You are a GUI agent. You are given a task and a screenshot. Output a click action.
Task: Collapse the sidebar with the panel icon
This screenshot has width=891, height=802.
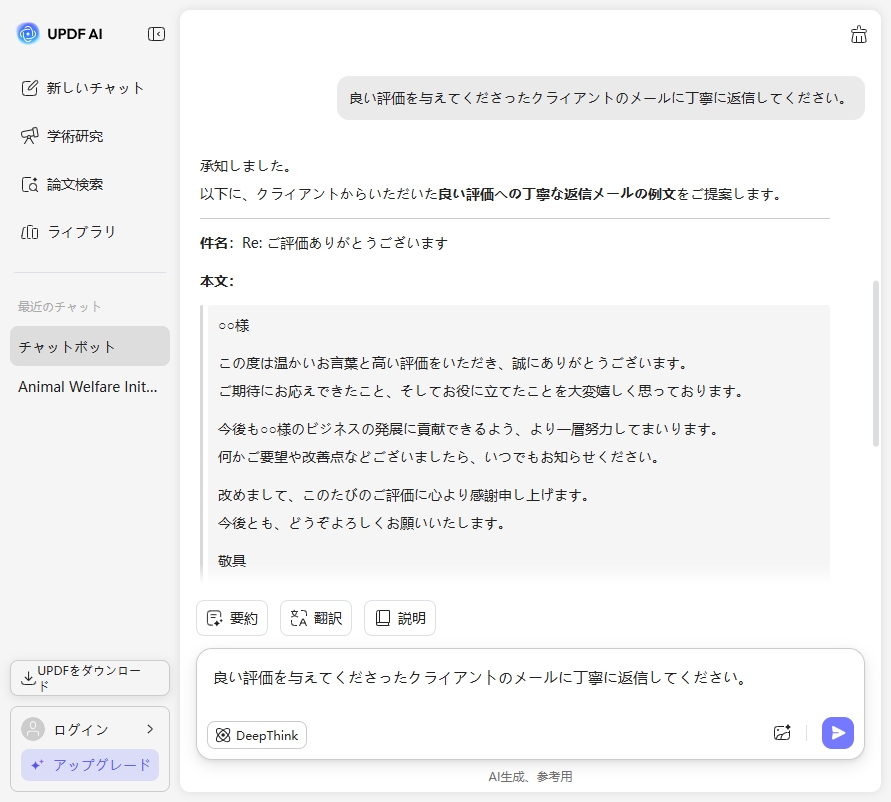(x=156, y=33)
